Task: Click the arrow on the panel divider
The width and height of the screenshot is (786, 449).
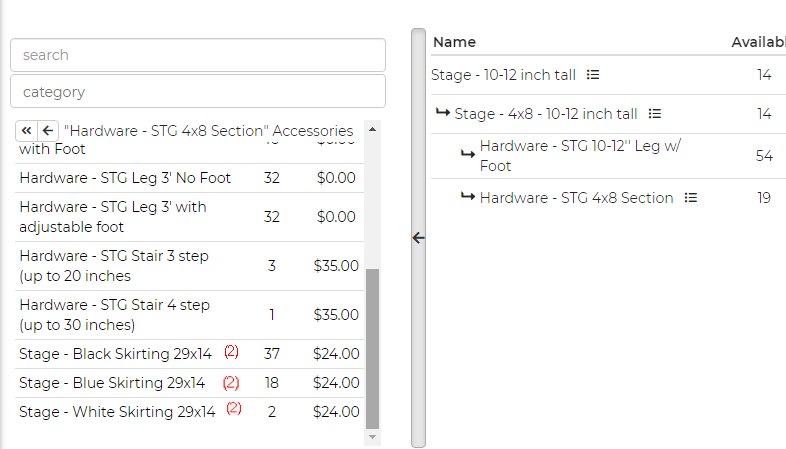Action: [418, 238]
